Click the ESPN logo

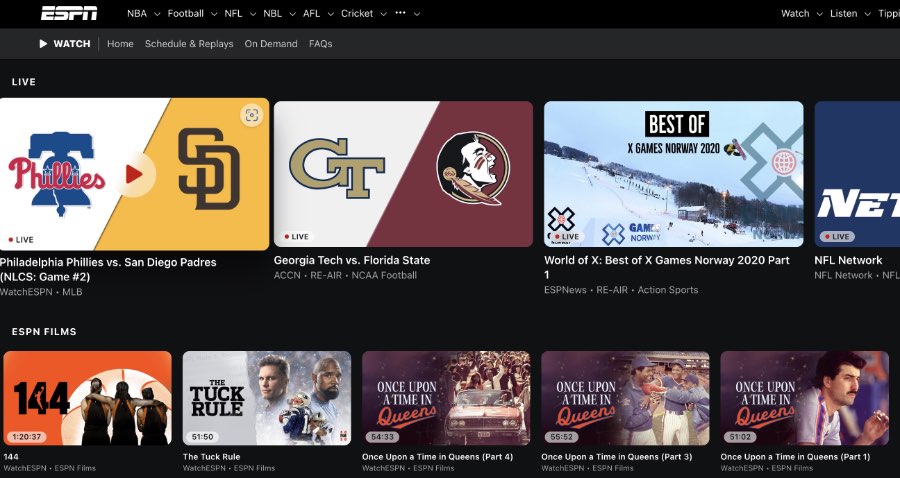pyautogui.click(x=69, y=13)
